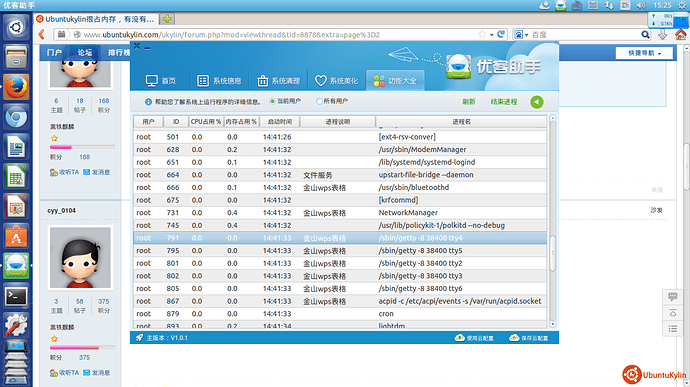Switch to the 系统信息 tab

click(219, 81)
